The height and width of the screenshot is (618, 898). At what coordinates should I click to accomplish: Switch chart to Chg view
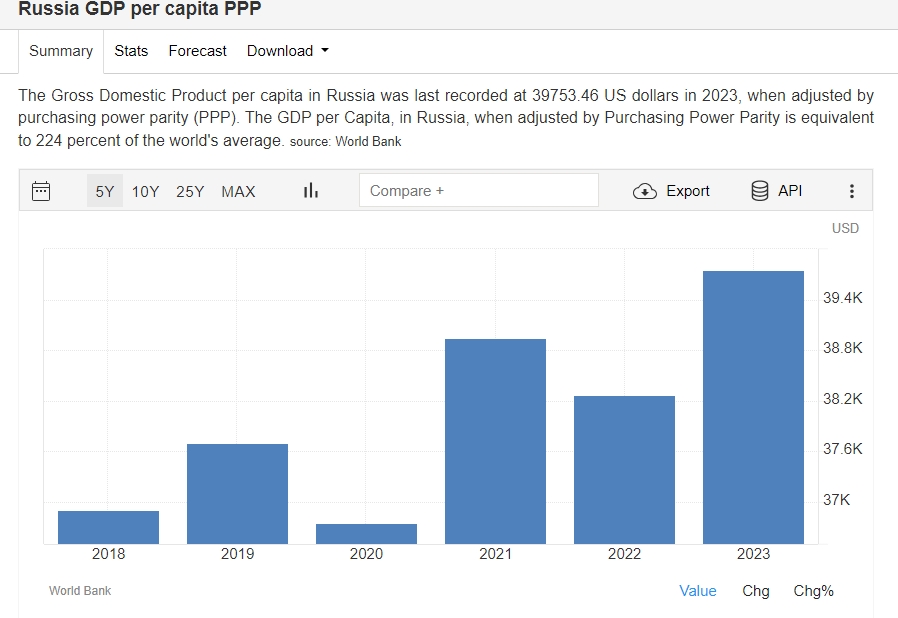point(756,591)
